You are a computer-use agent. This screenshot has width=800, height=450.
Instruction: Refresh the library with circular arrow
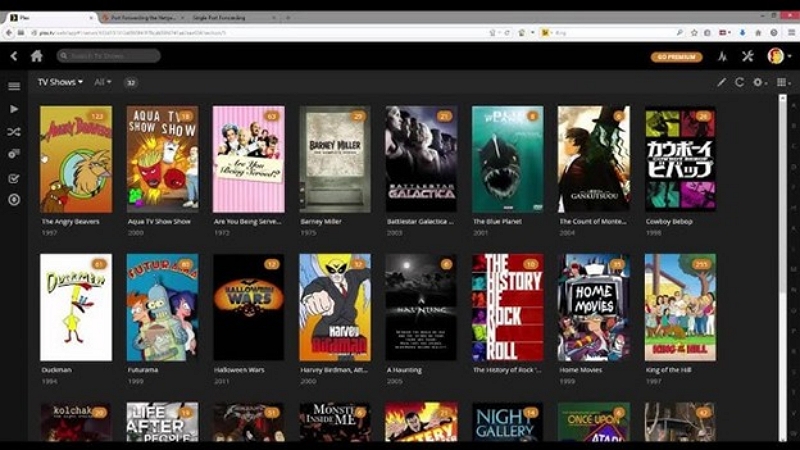tap(740, 82)
